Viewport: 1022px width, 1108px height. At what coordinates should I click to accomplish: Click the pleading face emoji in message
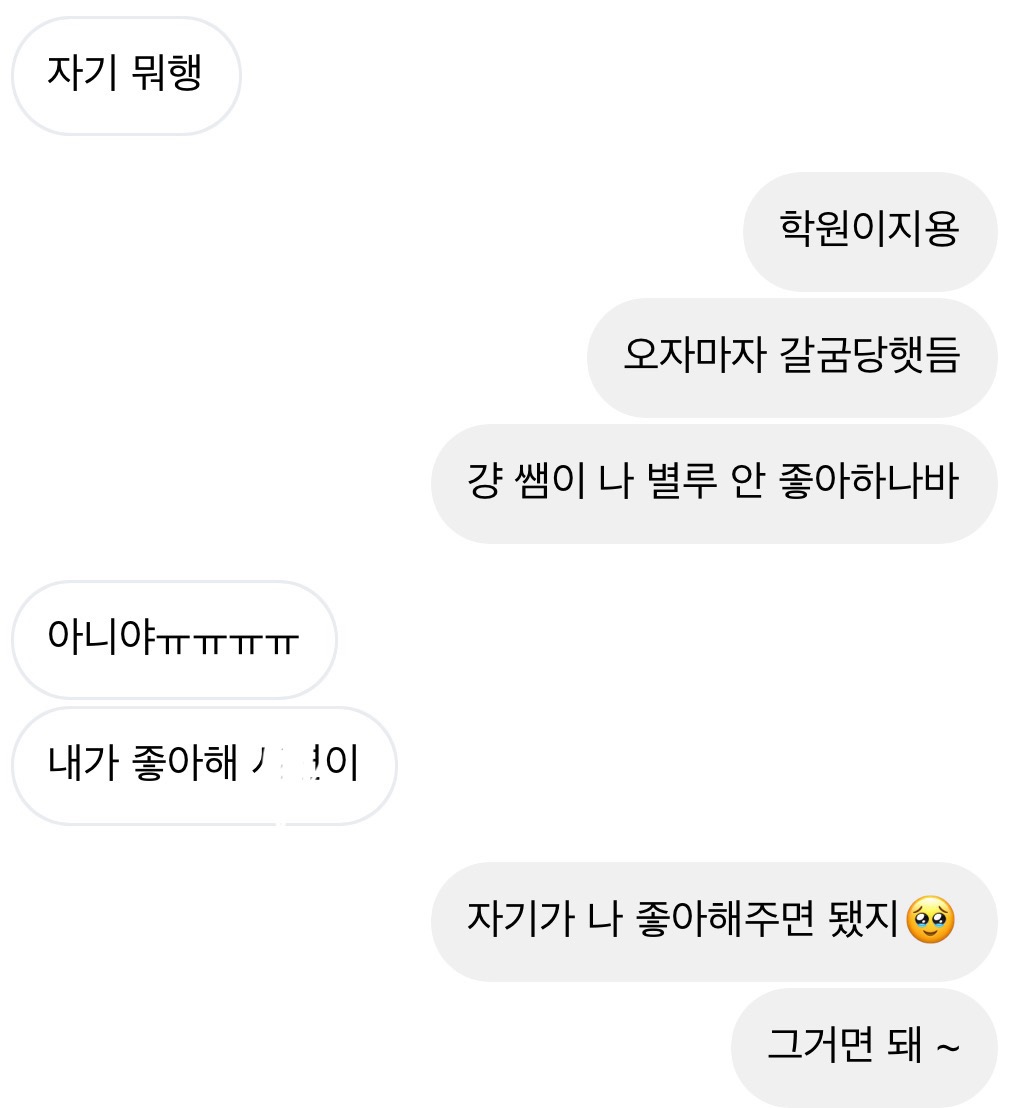(930, 920)
